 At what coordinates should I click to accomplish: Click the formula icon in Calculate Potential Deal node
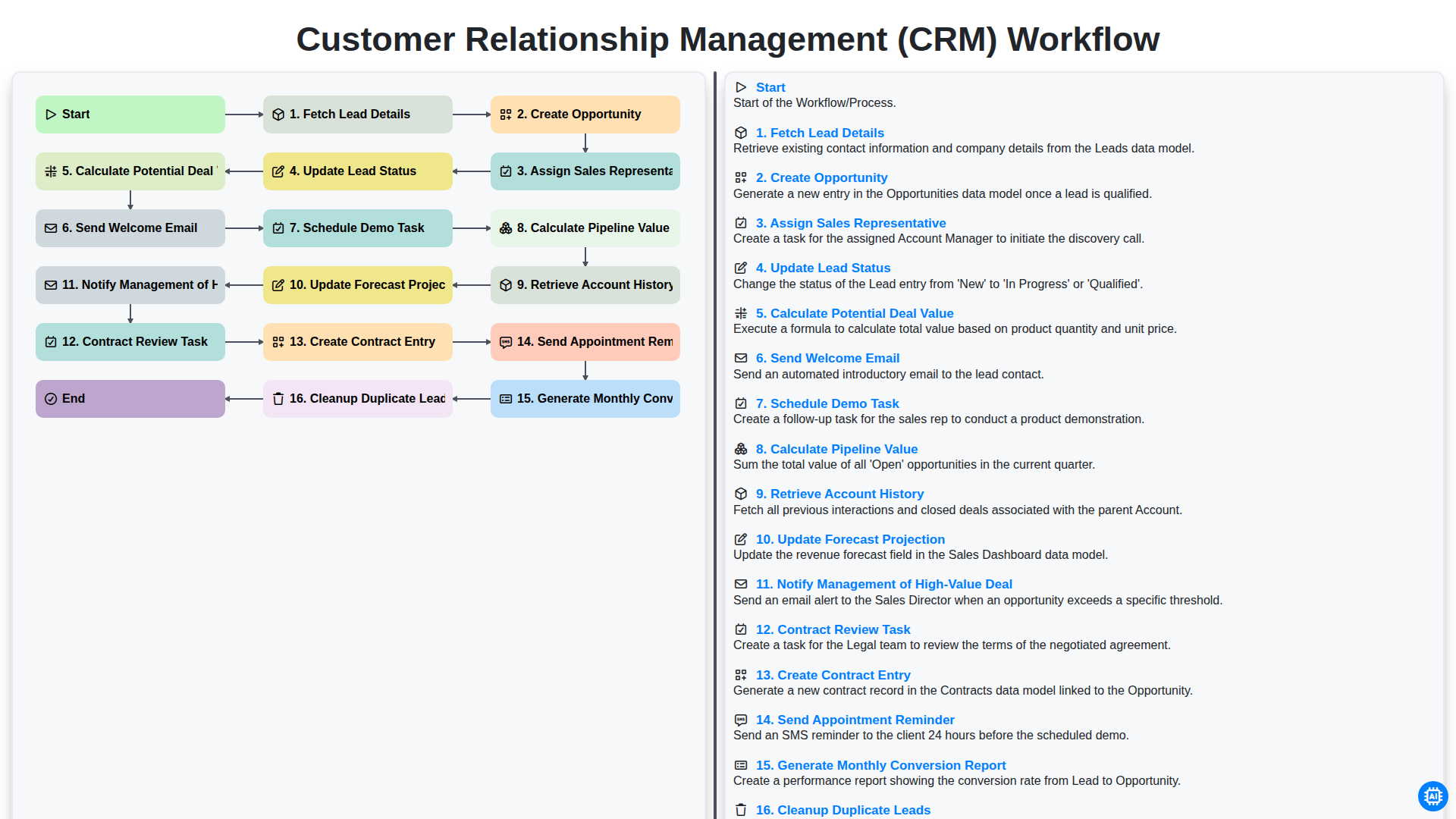51,171
